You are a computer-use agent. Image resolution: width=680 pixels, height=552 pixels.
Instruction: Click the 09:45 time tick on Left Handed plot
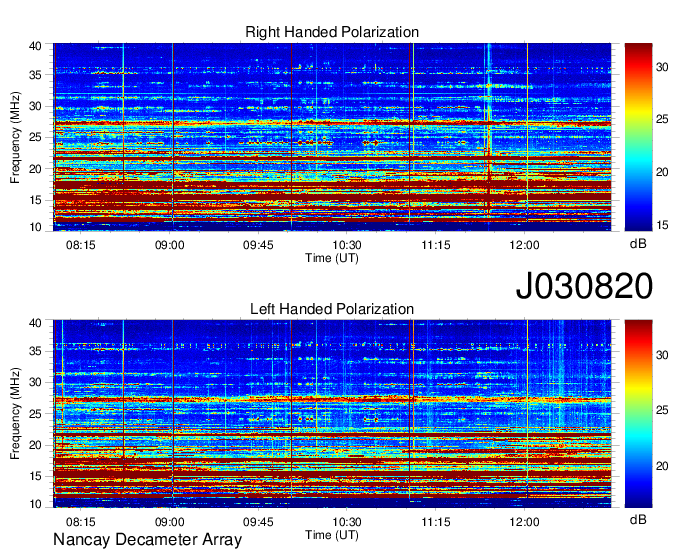[x=258, y=521]
